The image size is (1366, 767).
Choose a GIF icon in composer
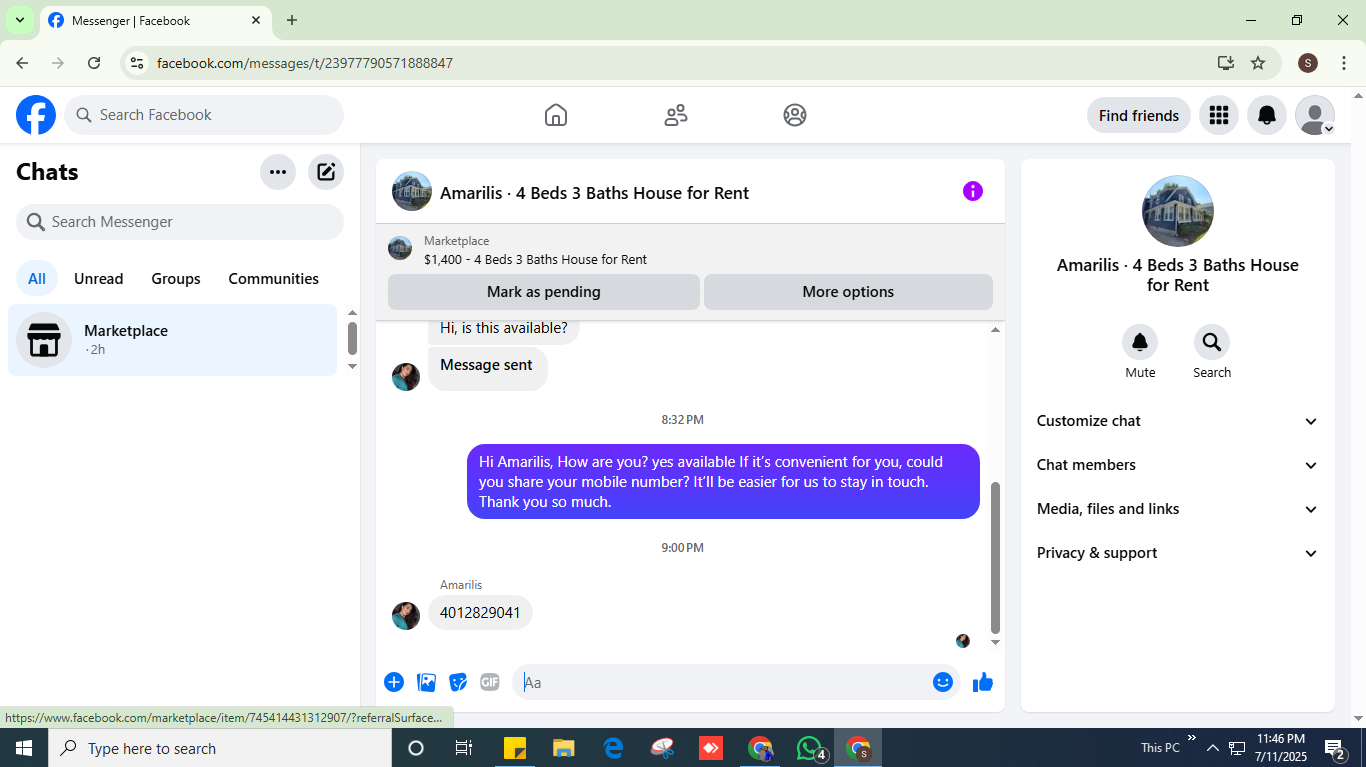point(489,682)
